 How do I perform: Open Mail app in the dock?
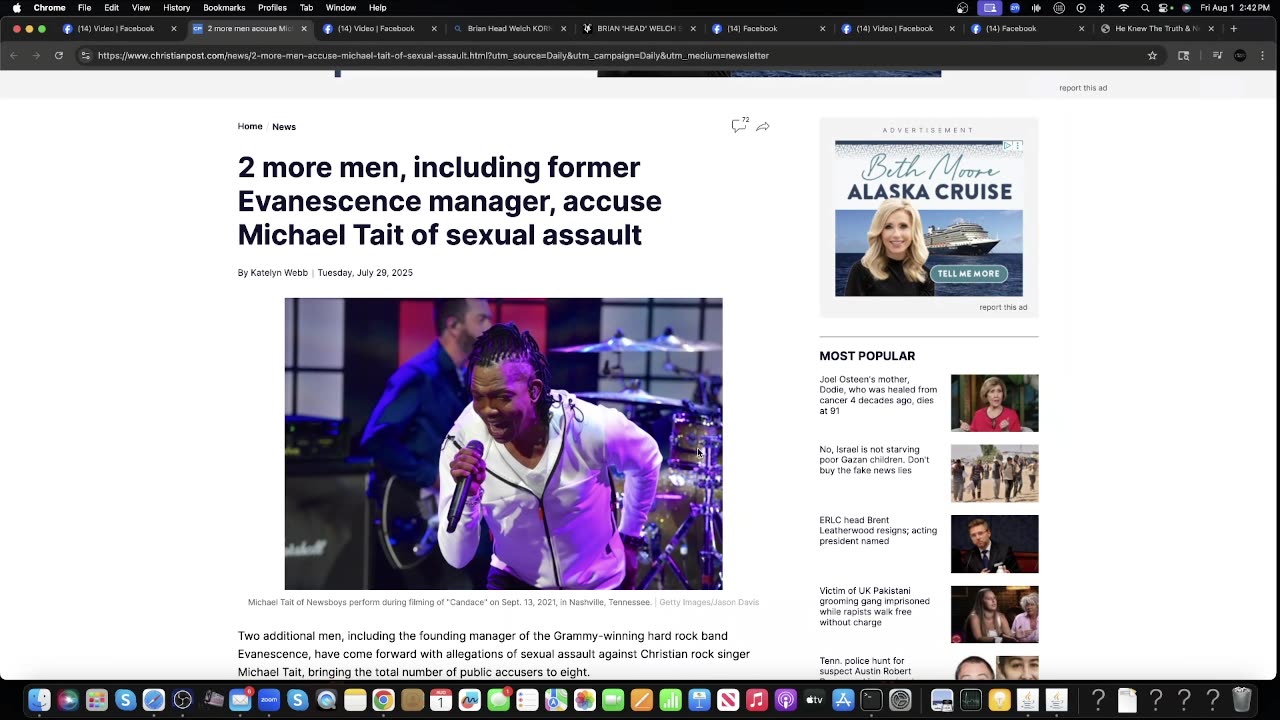240,700
